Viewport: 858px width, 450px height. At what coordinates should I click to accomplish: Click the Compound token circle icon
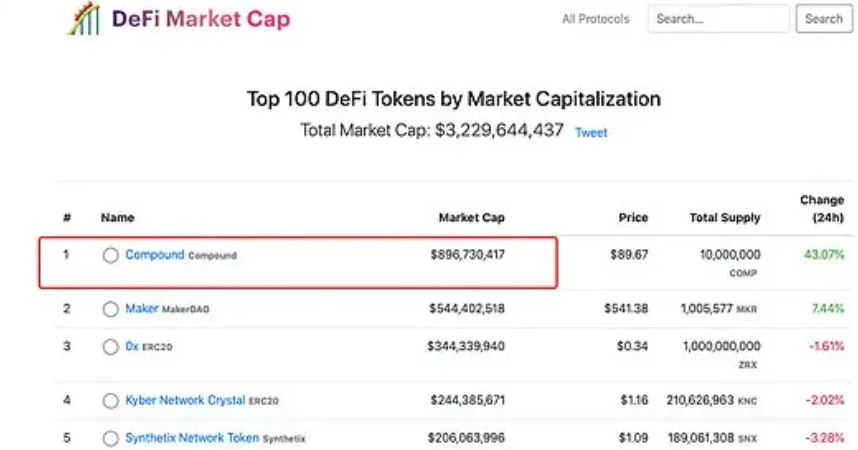pos(111,255)
